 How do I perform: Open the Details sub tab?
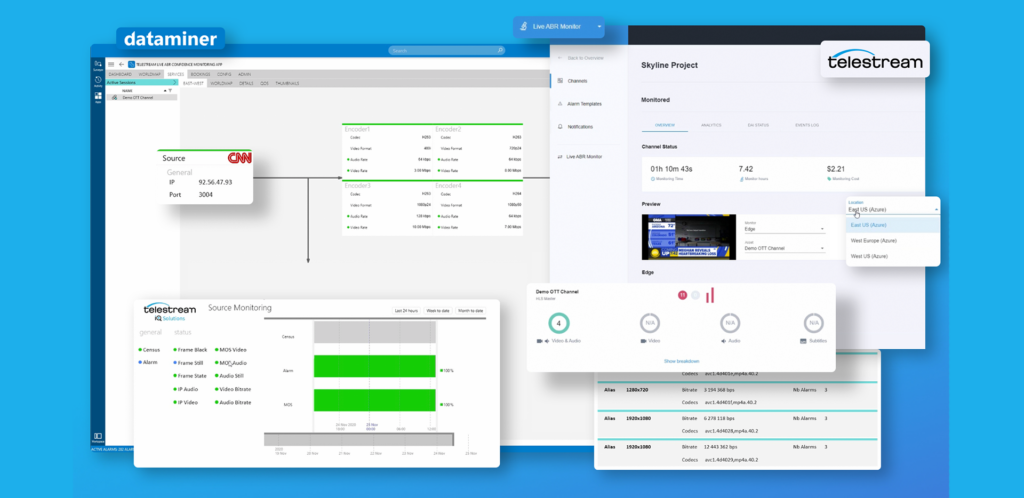(246, 84)
